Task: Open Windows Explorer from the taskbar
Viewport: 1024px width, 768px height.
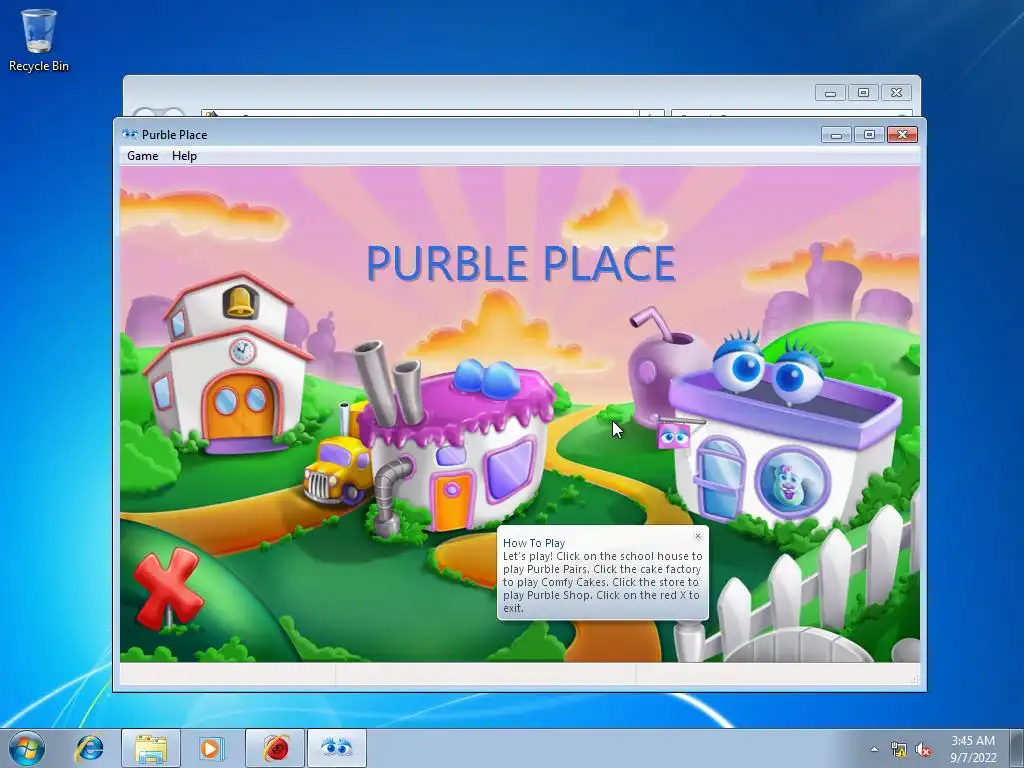Action: click(x=151, y=748)
